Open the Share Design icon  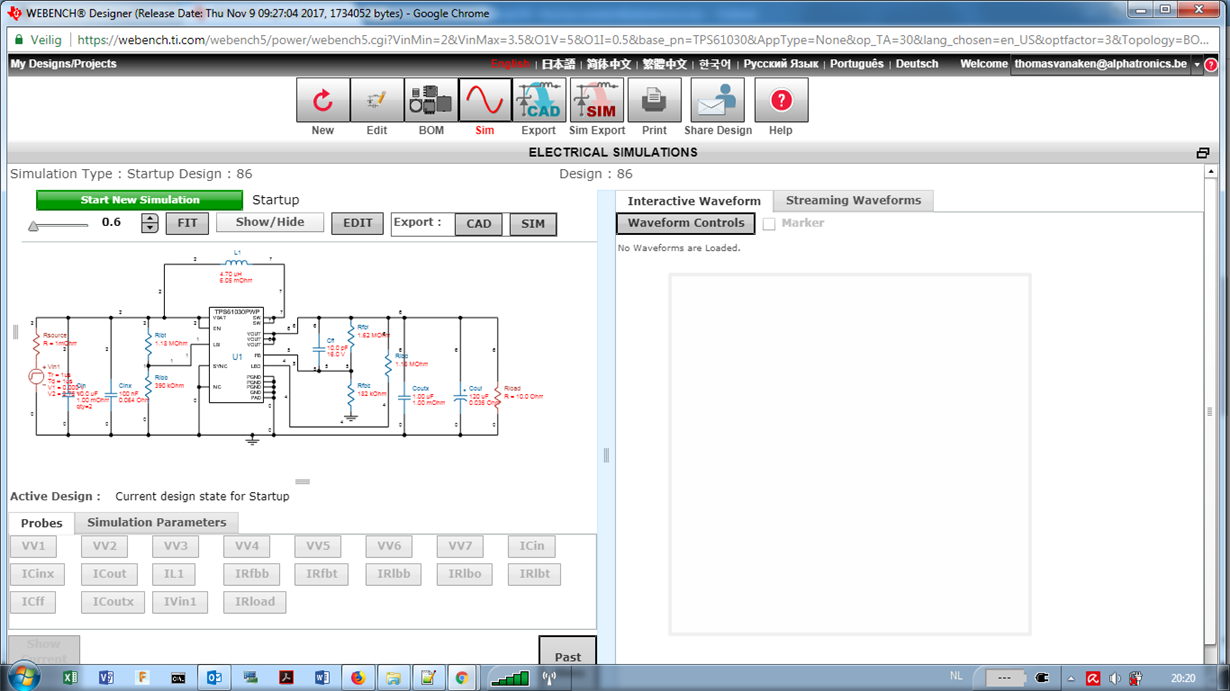click(717, 100)
